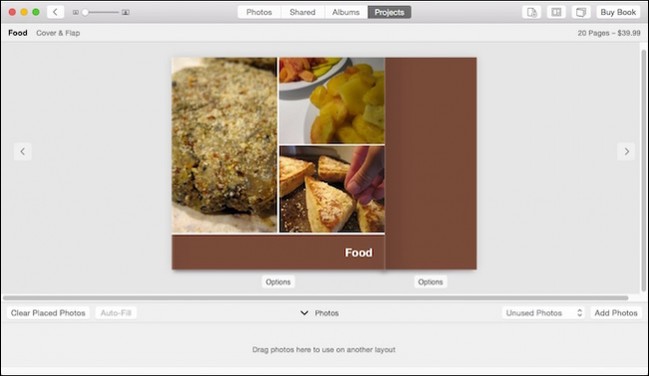Select the toast triangles cover photo
The width and height of the screenshot is (649, 376).
[332, 189]
